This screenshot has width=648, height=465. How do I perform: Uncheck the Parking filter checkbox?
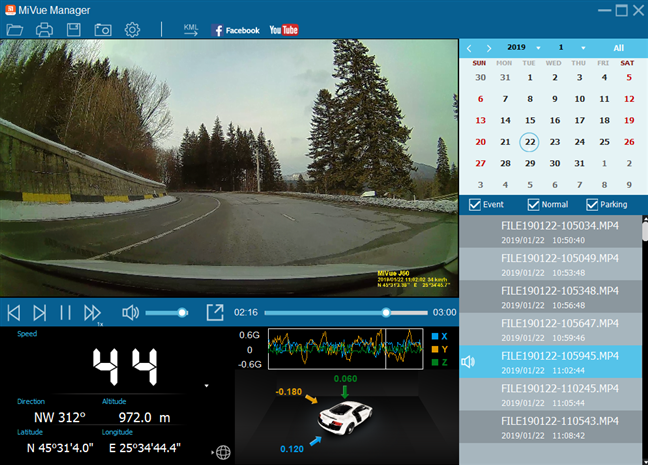(592, 205)
